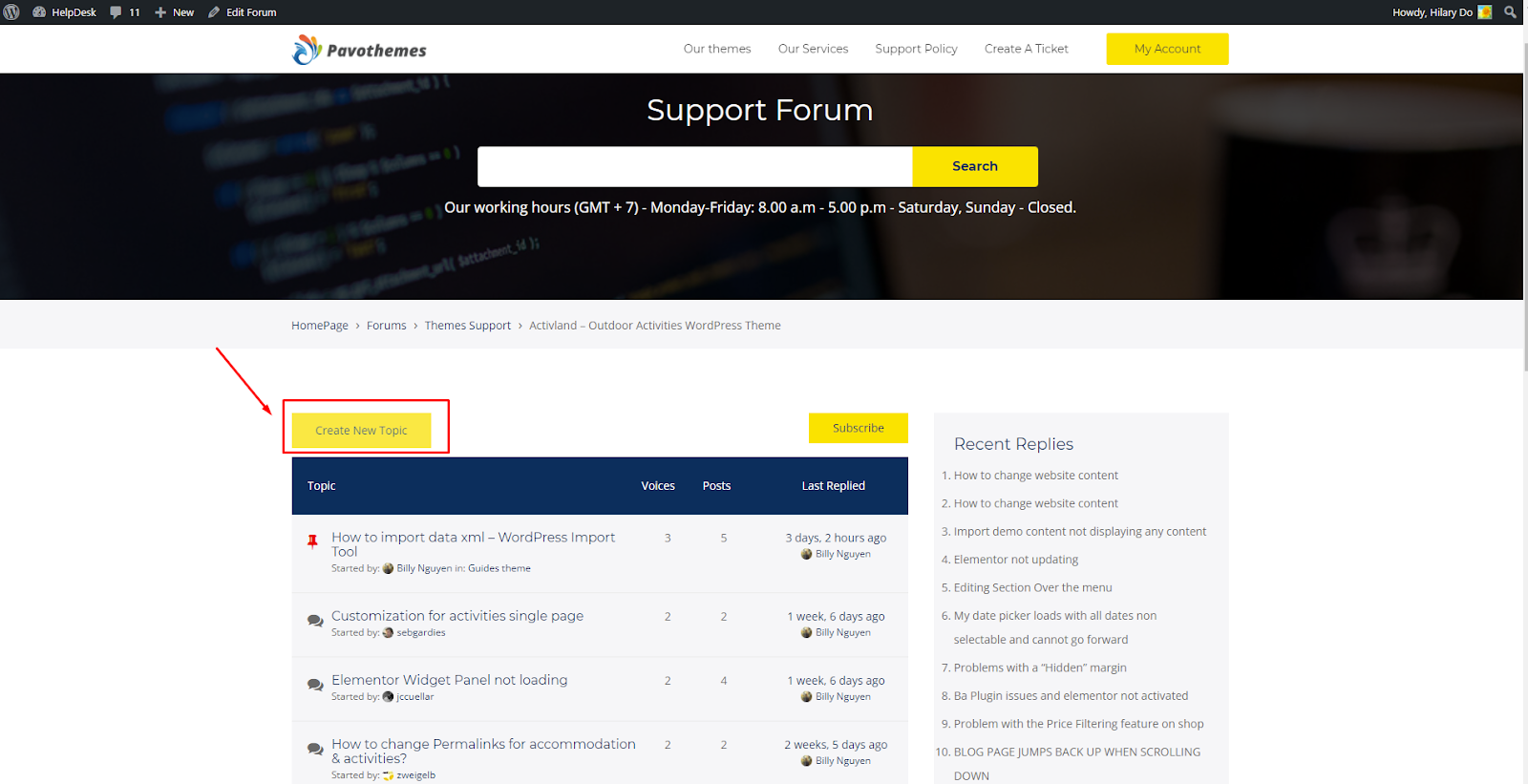
Task: Subscribe to this forum
Action: pyautogui.click(x=858, y=428)
